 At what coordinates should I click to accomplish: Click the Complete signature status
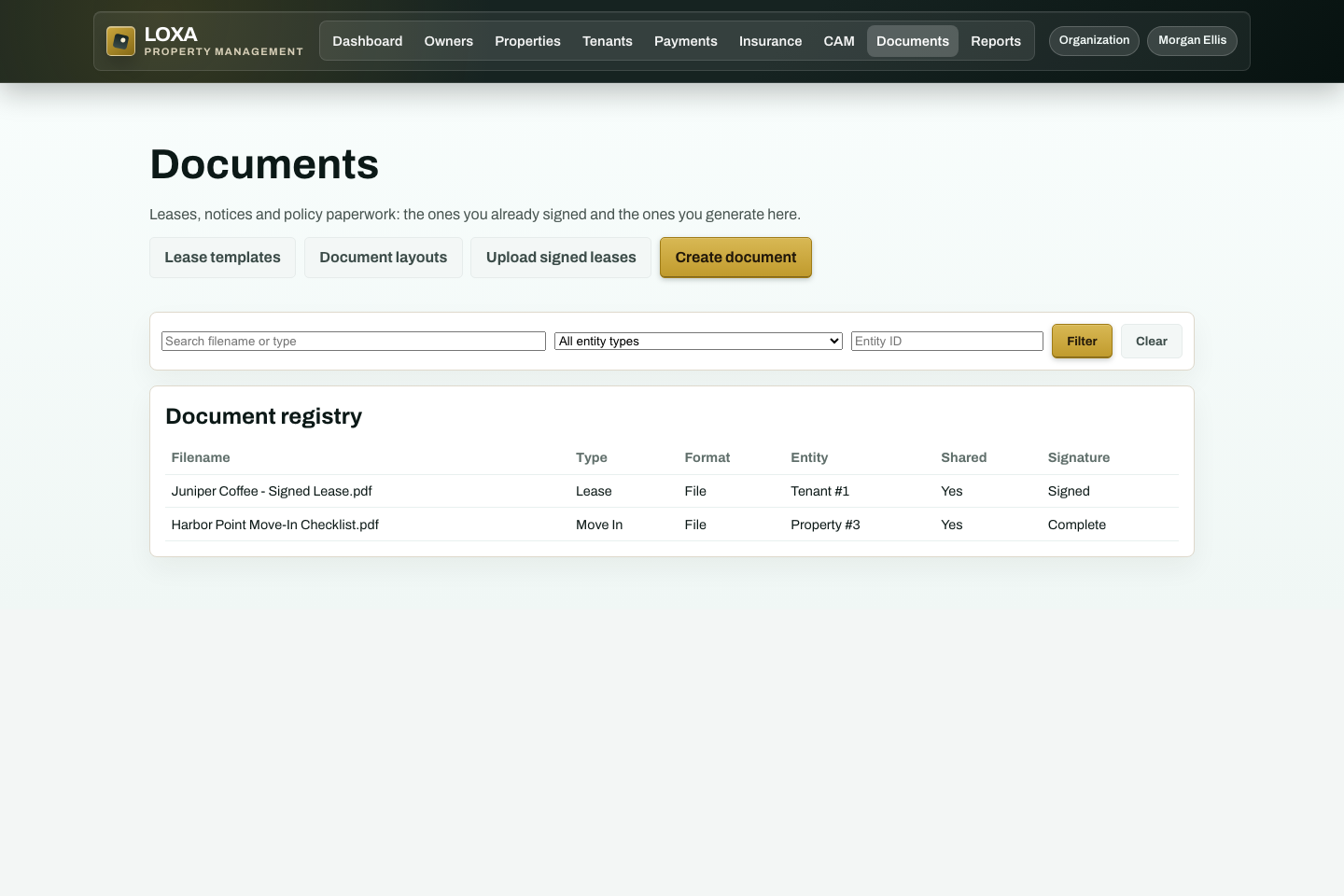pyautogui.click(x=1077, y=525)
